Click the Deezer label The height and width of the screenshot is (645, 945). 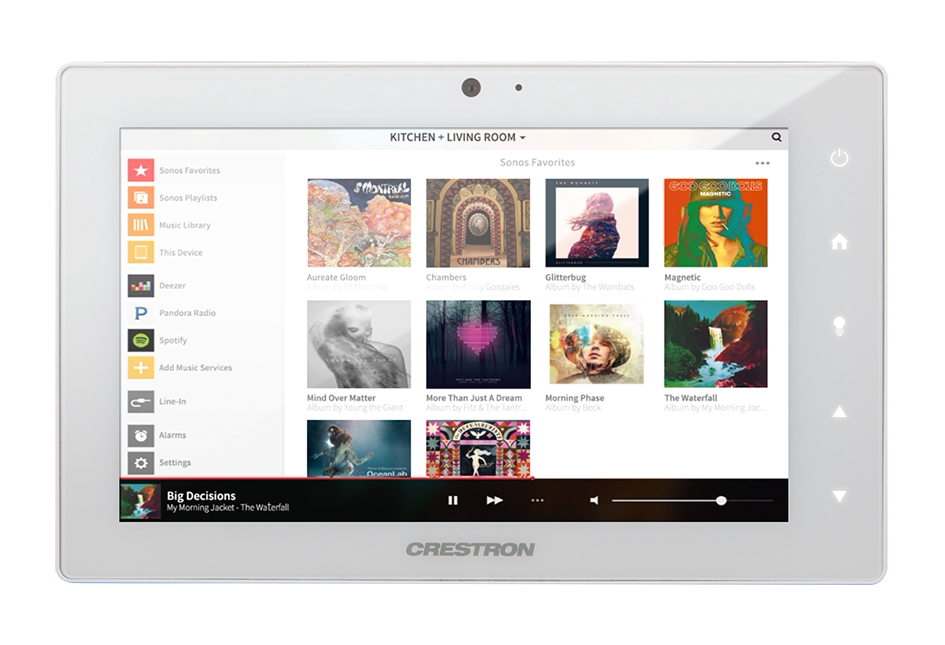pyautogui.click(x=172, y=286)
